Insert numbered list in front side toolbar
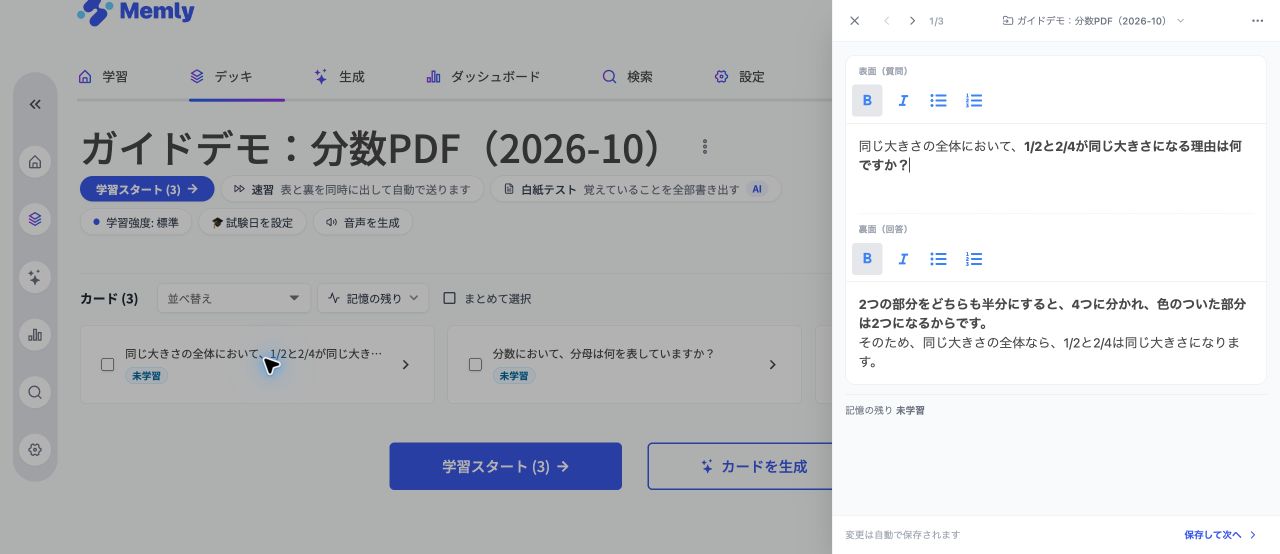Screen dimensions: 1280x554 point(974,100)
